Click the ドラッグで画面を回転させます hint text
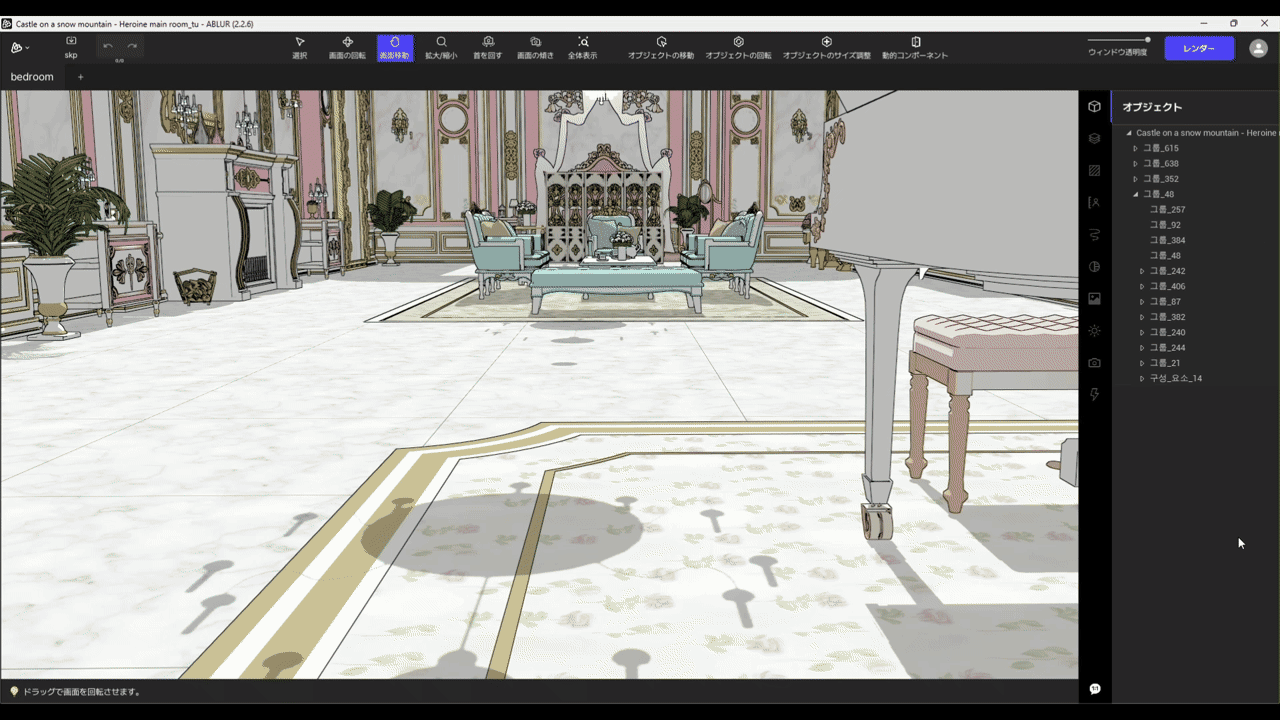Viewport: 1280px width, 720px height. (82, 692)
